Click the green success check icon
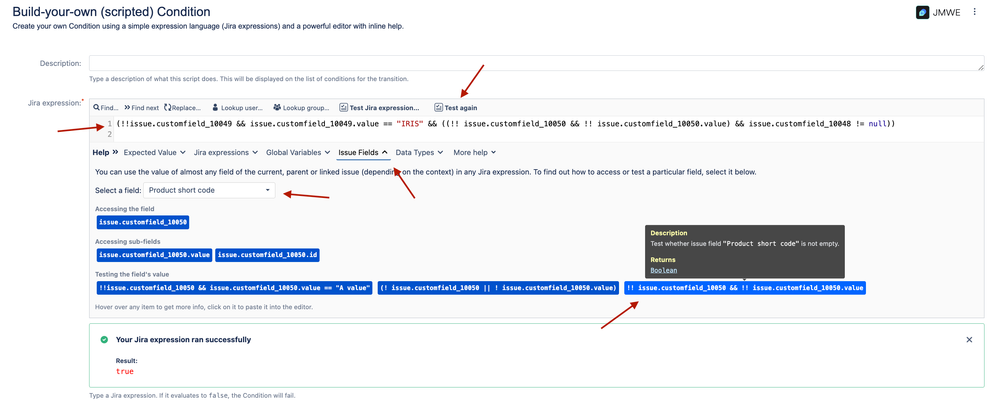 tap(104, 340)
